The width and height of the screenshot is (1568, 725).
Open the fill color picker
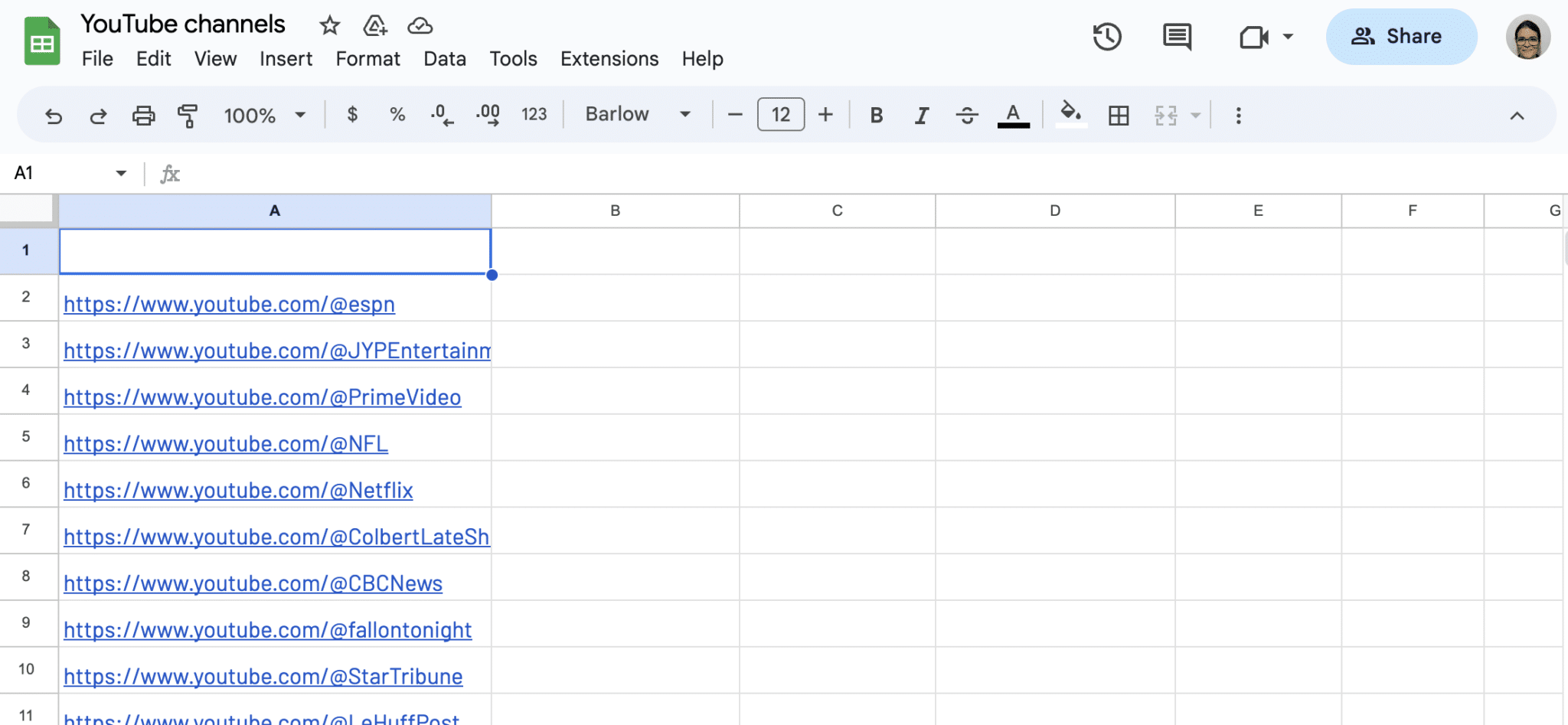[1070, 115]
